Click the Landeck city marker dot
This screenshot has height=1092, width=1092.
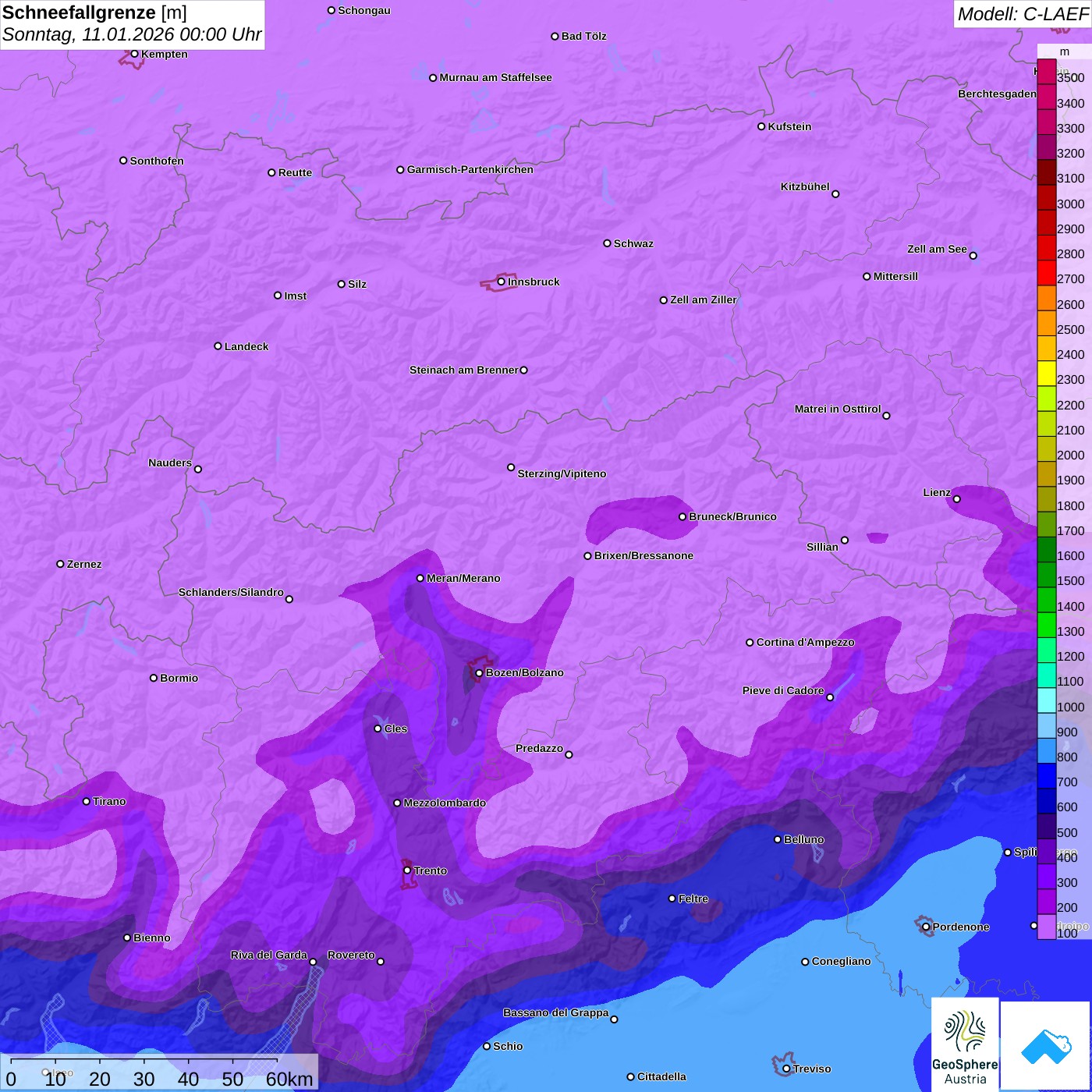[x=218, y=346]
